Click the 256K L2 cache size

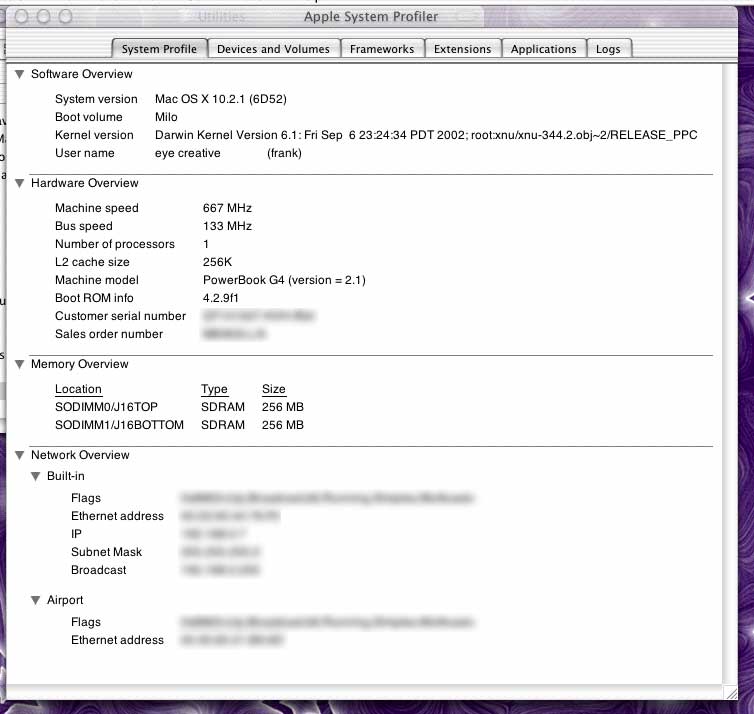click(217, 262)
